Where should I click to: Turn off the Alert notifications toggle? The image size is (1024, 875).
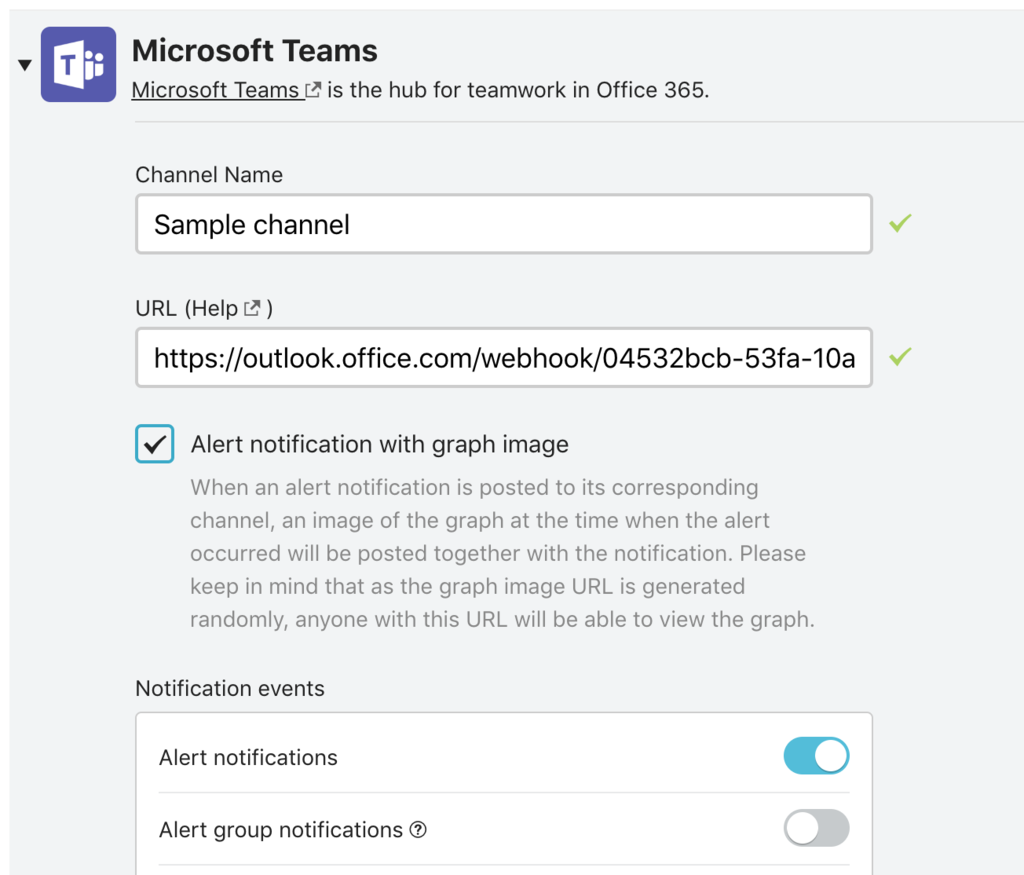[816, 756]
